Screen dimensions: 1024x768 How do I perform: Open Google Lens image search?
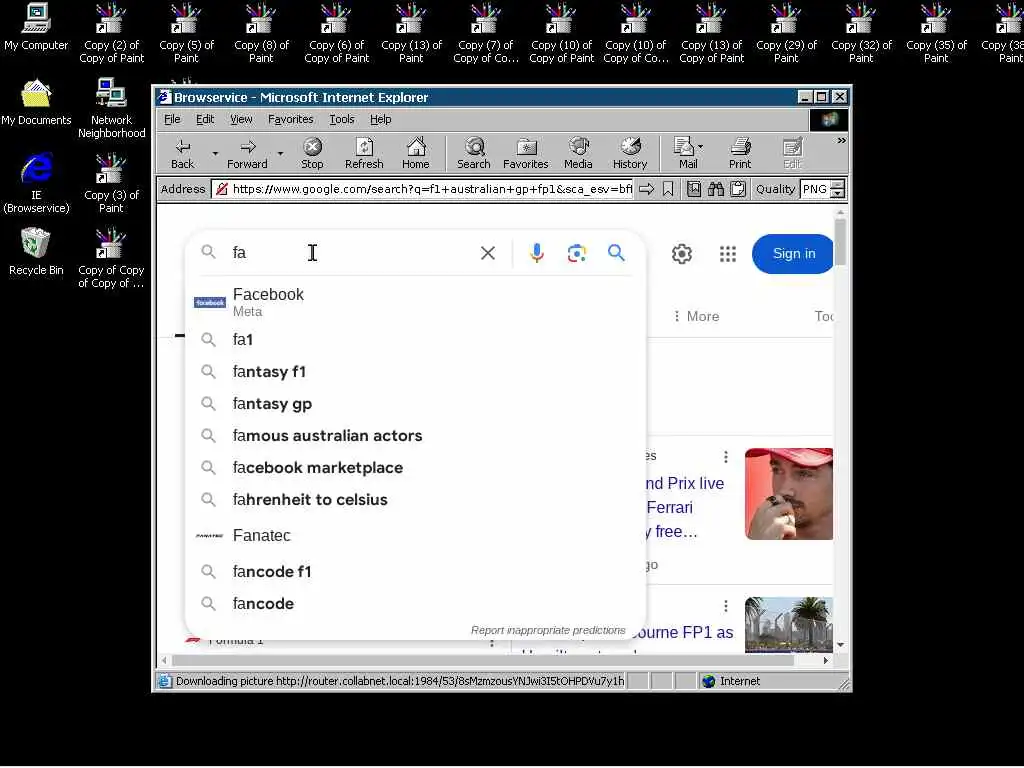576,253
